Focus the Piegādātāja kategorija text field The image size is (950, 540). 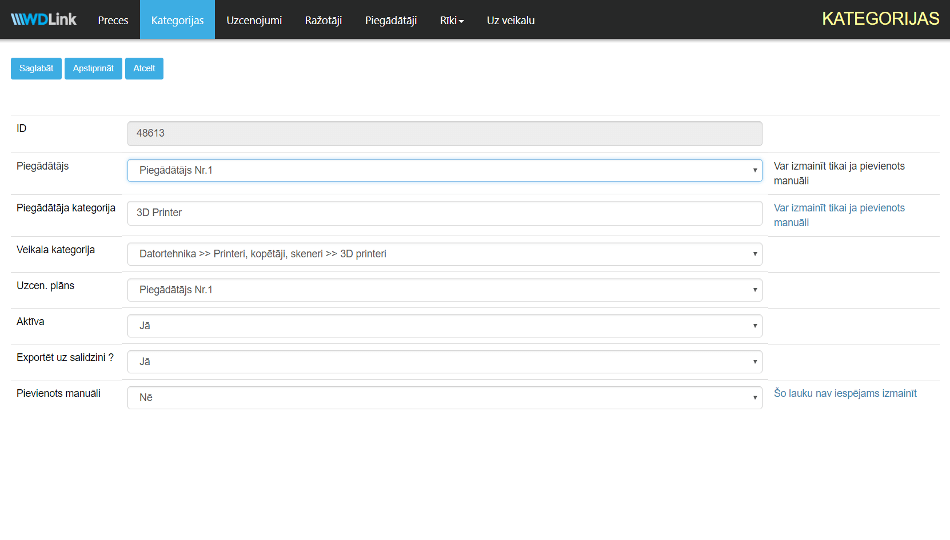pos(444,213)
